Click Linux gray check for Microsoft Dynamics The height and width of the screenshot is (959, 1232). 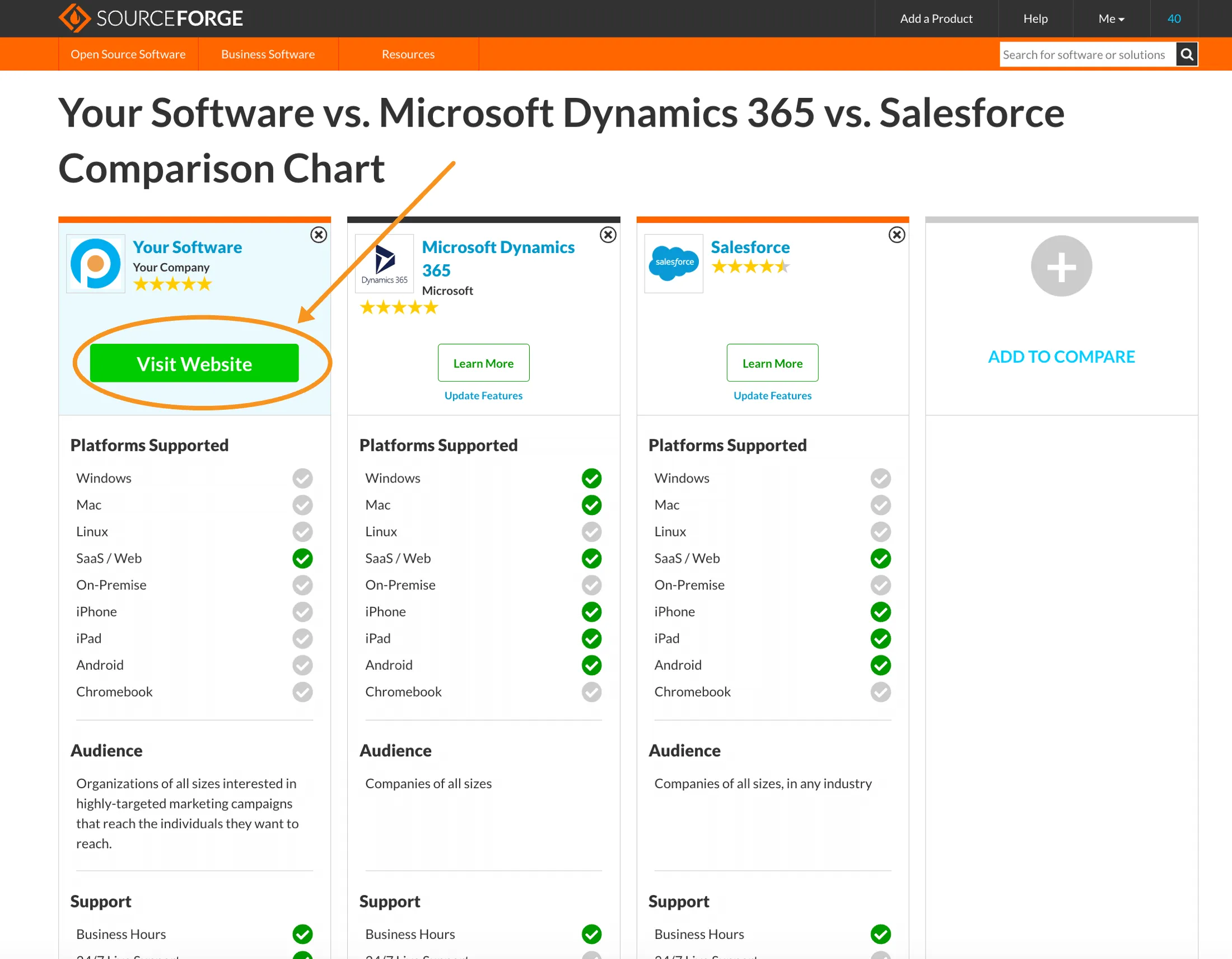(x=591, y=532)
